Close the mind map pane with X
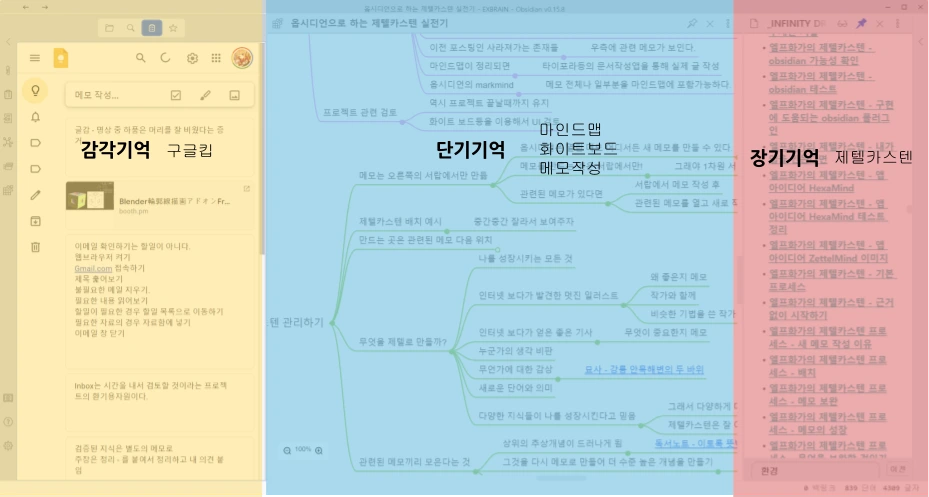Viewport: 929px width, 497px height. [x=710, y=24]
